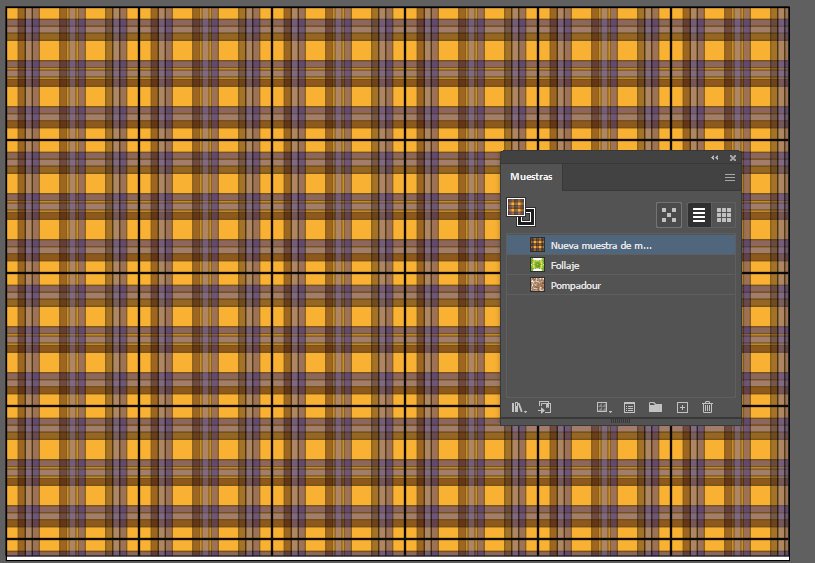Click the Delete Swatch trash icon
Image resolution: width=815 pixels, height=563 pixels.
click(708, 407)
